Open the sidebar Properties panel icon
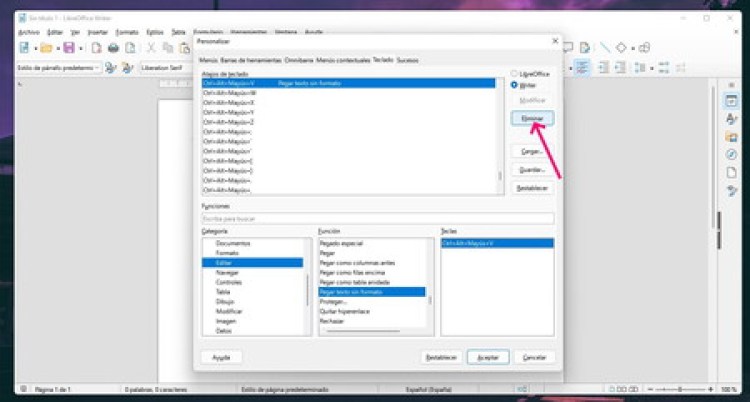The image size is (750, 402). tap(731, 101)
